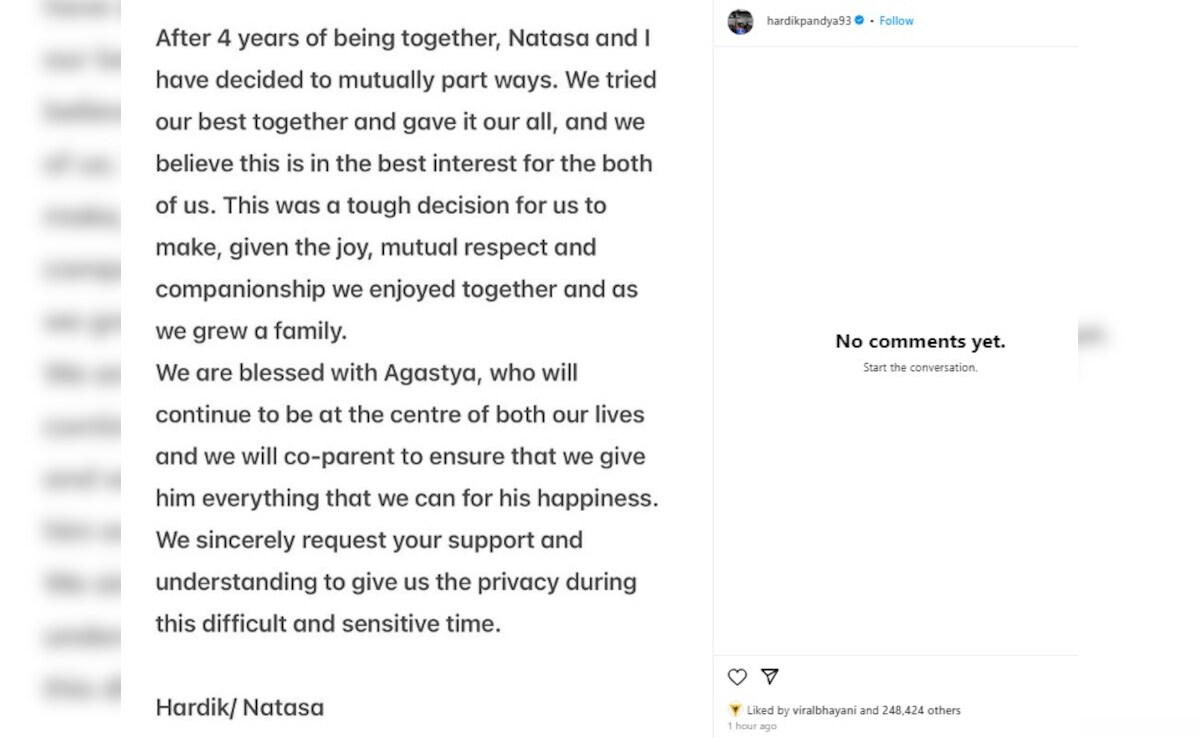Click 'Start the conversation.' prompt

[920, 368]
